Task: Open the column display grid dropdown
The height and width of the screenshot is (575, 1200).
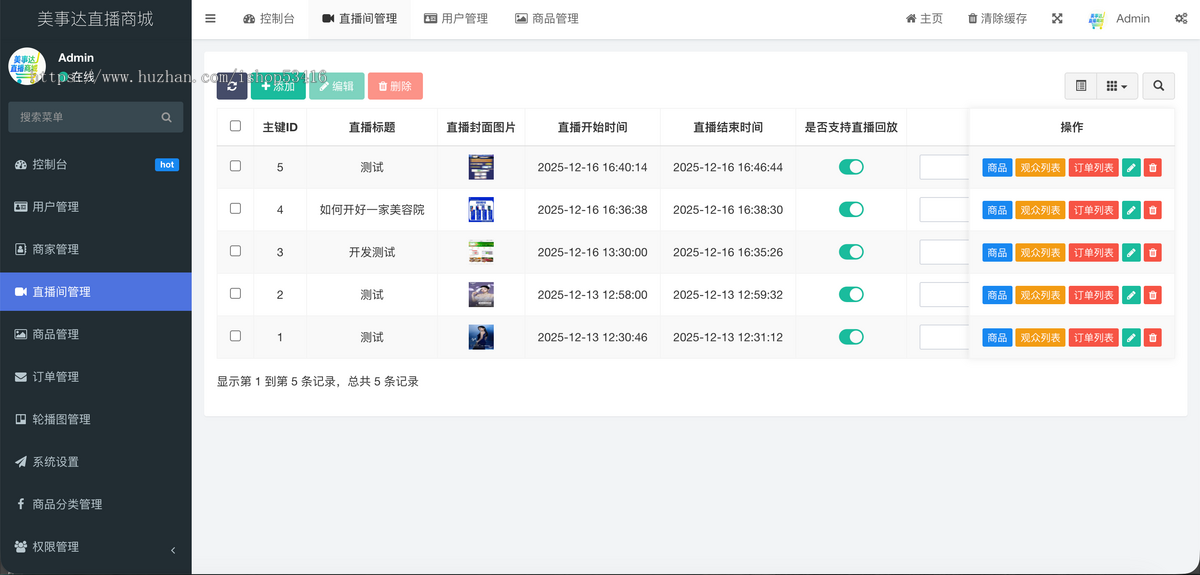Action: (1117, 87)
